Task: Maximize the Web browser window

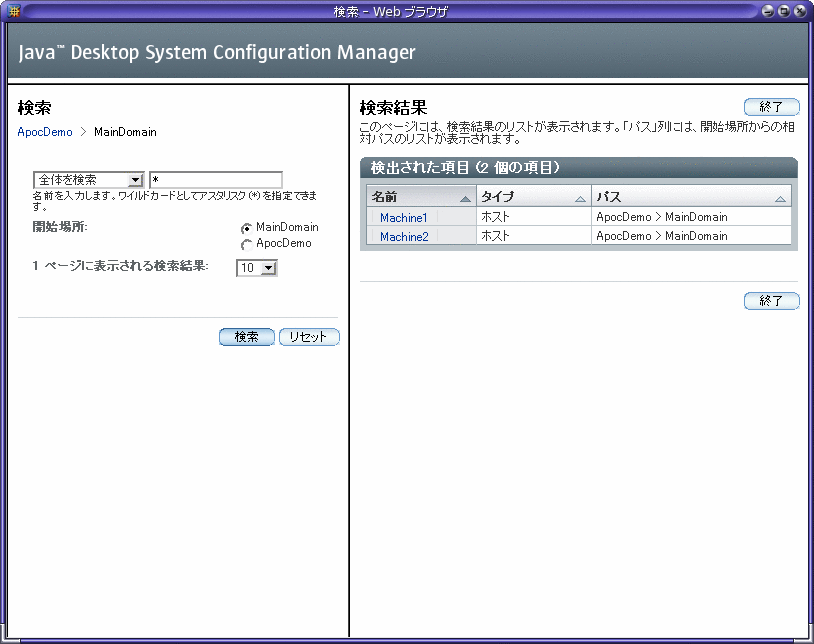Action: pos(784,11)
